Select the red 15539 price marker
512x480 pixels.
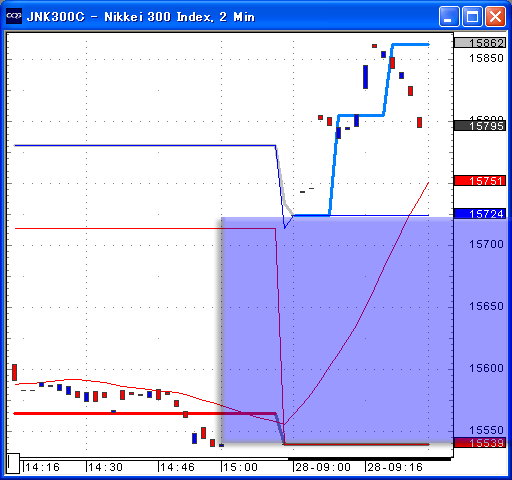[x=480, y=443]
